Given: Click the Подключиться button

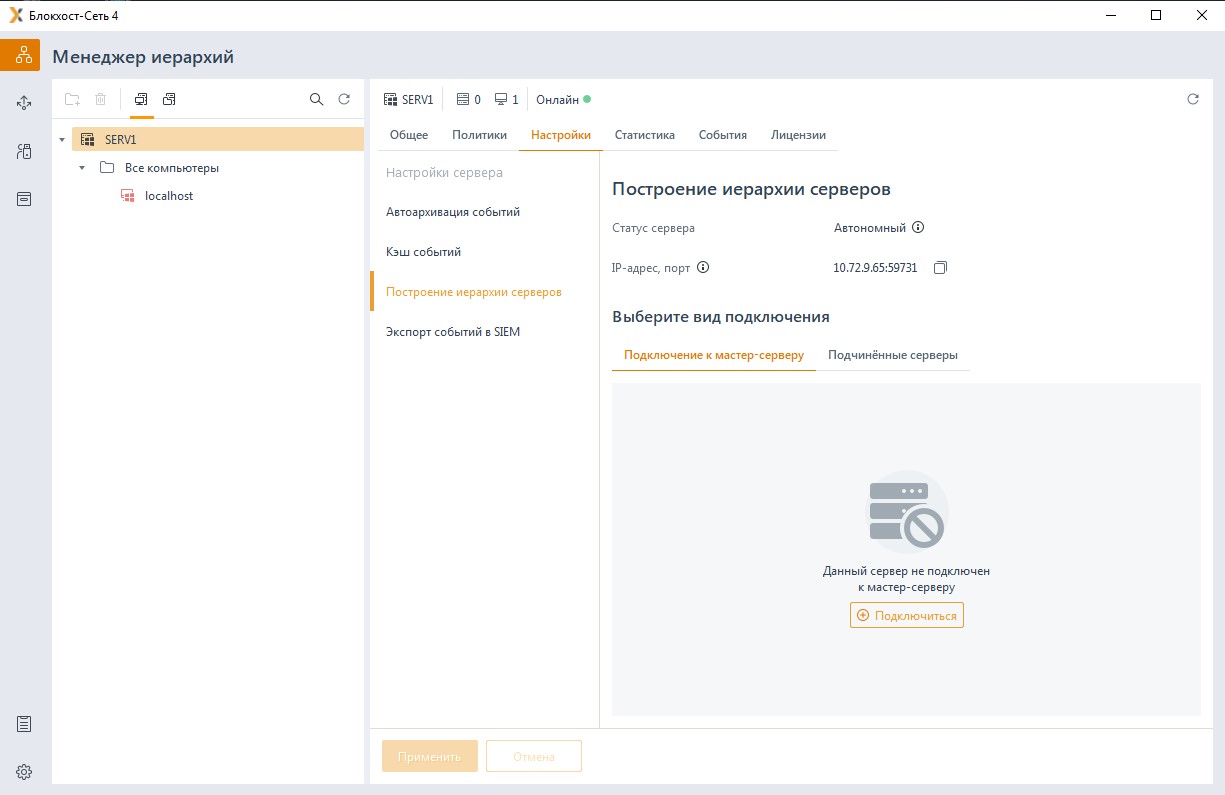Looking at the screenshot, I should 907,615.
